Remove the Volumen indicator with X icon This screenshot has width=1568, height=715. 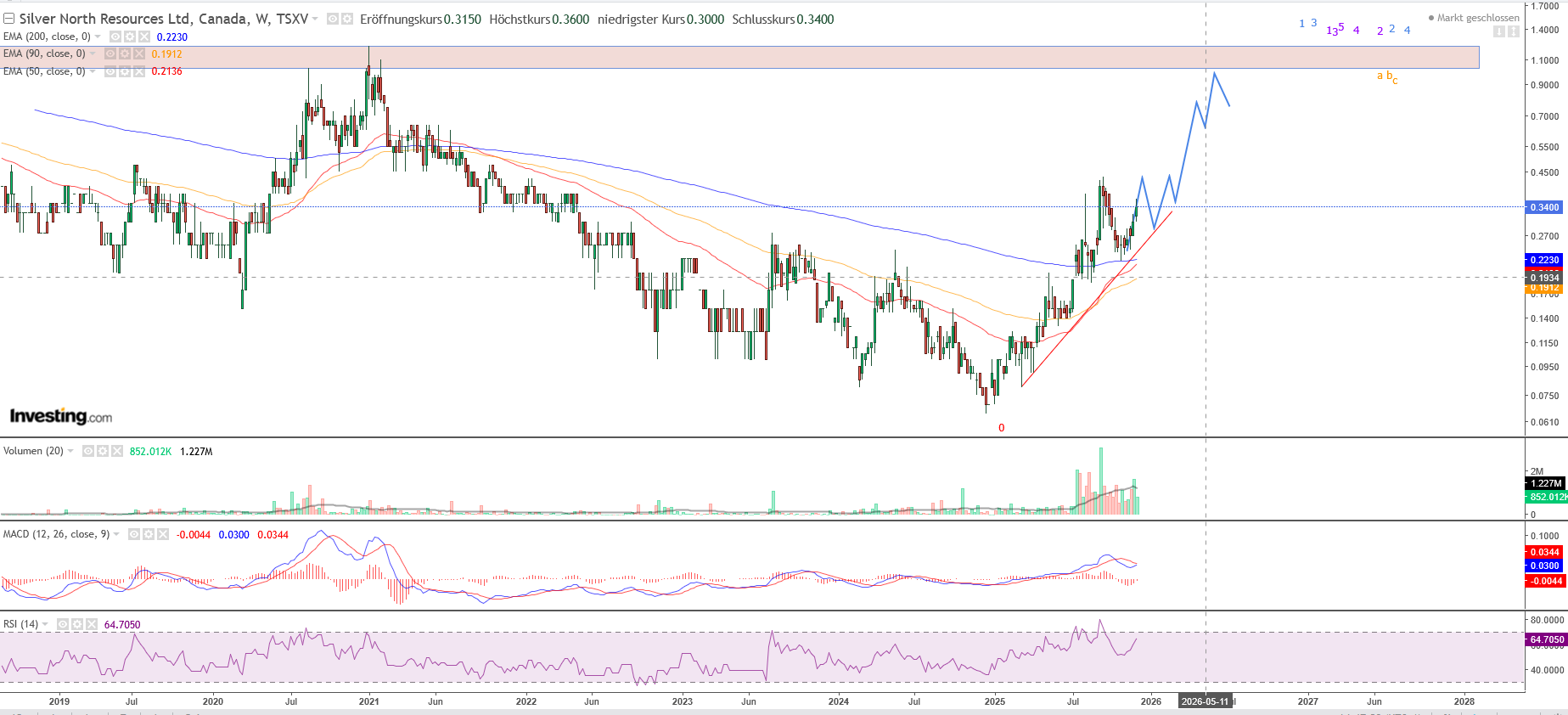coord(117,451)
